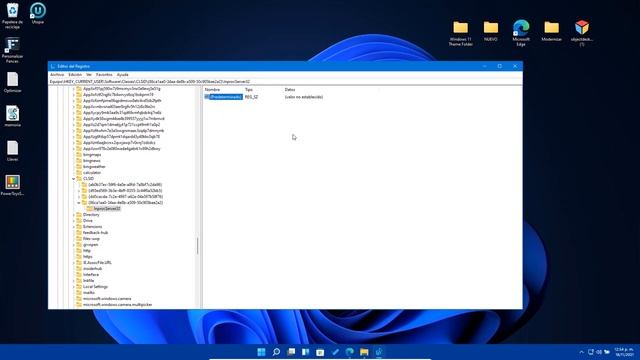The width and height of the screenshot is (640, 360).
Task: Open the taskbar clock and date
Action: [x=624, y=352]
